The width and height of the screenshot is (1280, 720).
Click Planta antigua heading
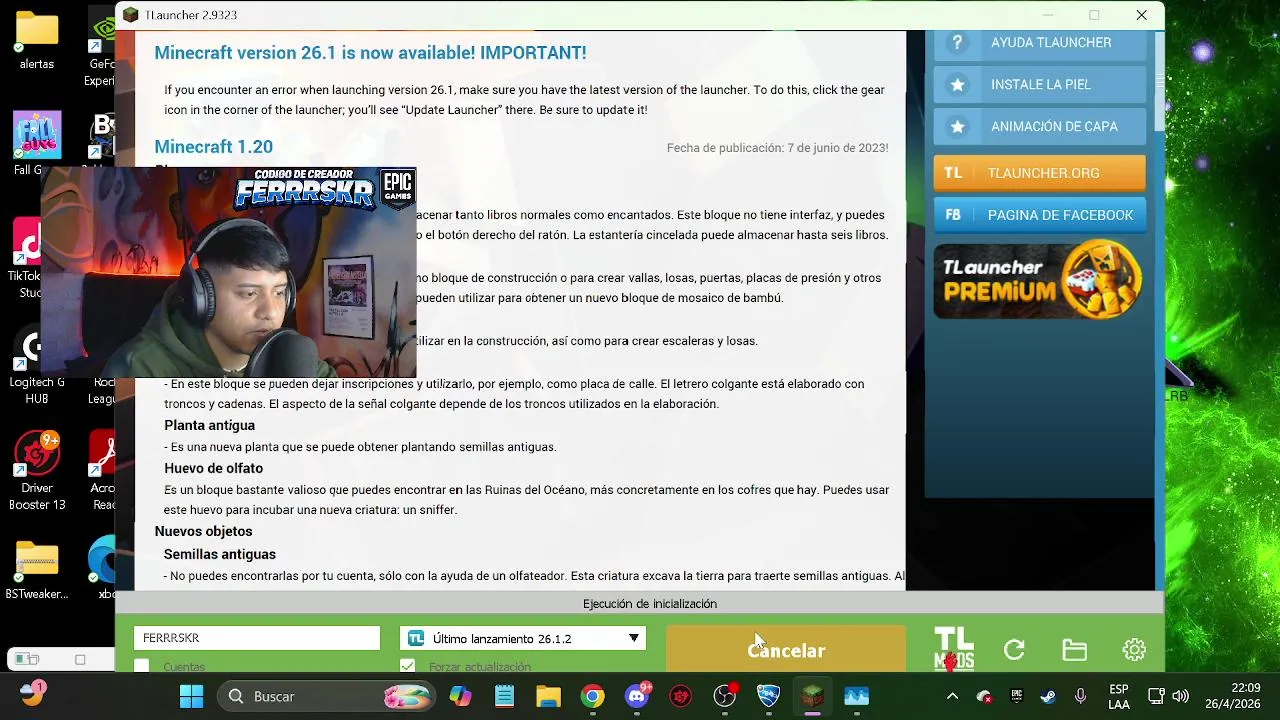click(x=209, y=425)
